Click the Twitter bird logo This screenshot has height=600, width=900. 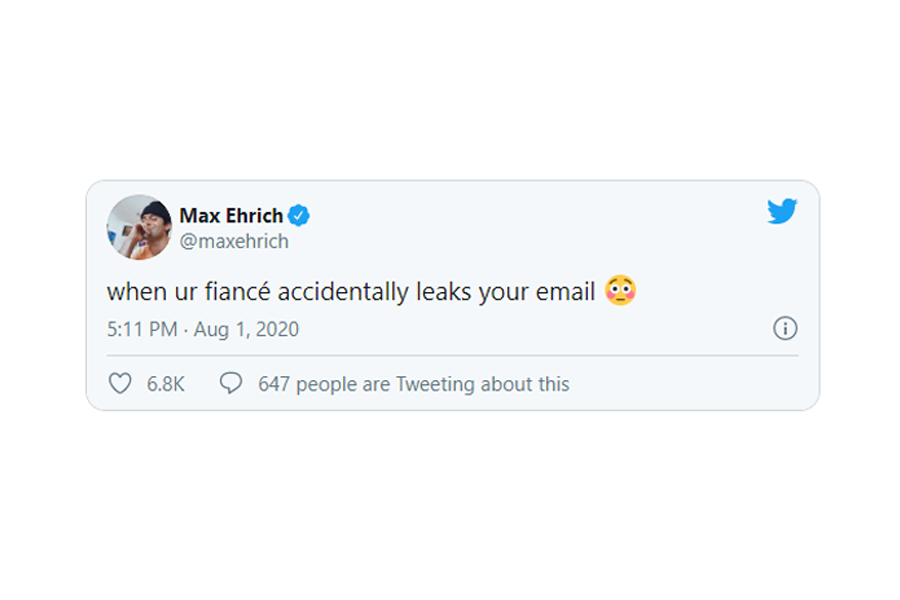(x=782, y=211)
